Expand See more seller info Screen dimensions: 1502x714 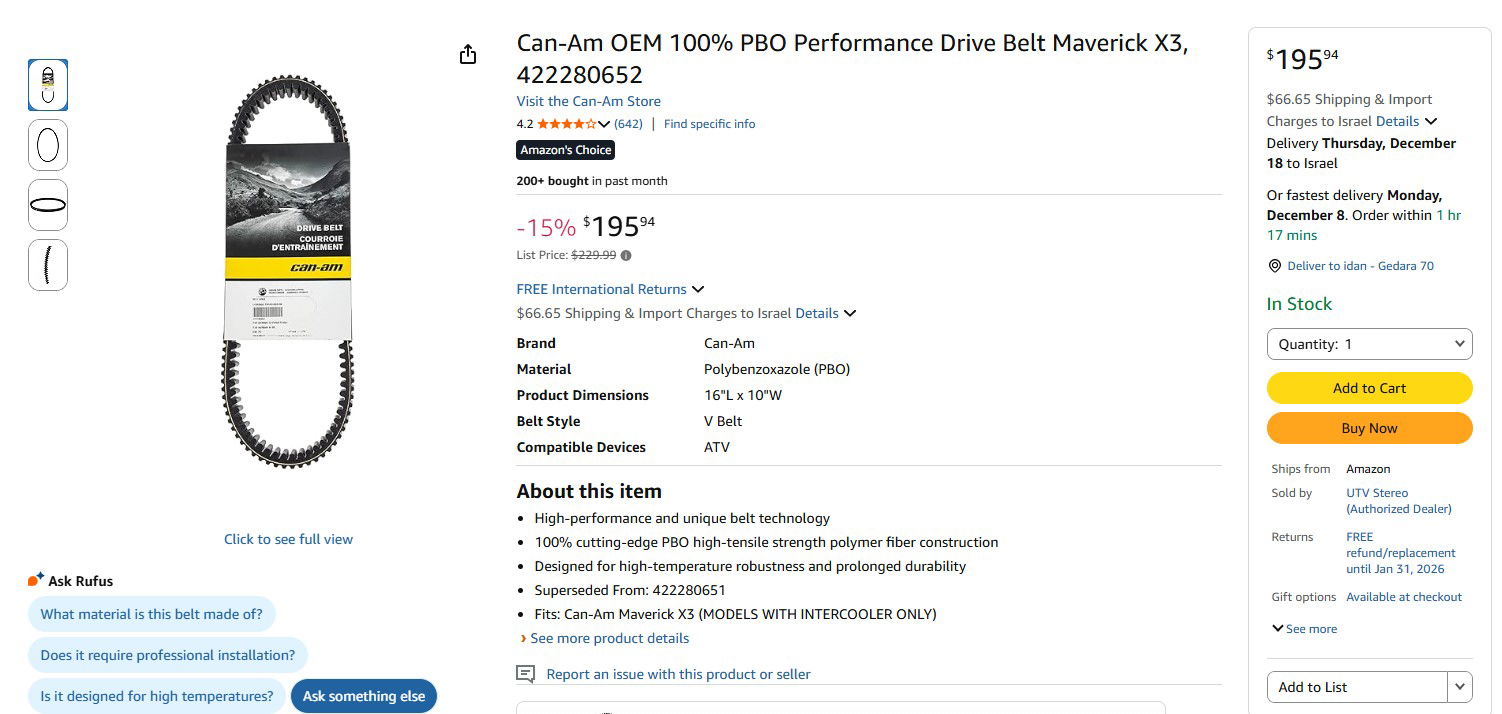[1304, 629]
